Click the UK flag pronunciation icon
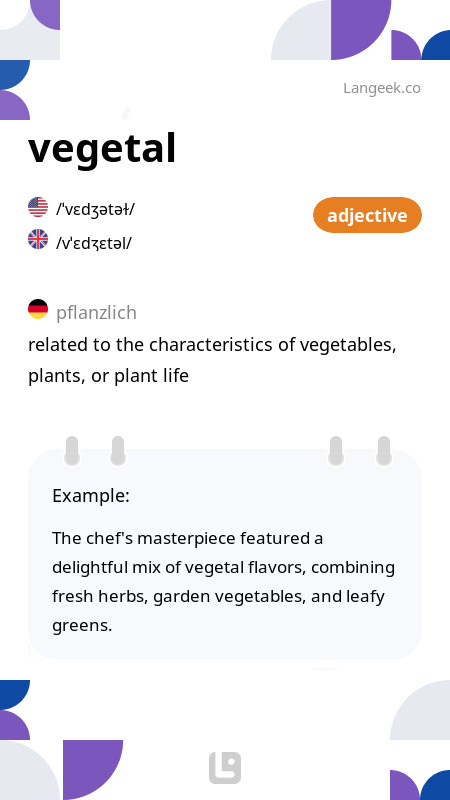 38,239
